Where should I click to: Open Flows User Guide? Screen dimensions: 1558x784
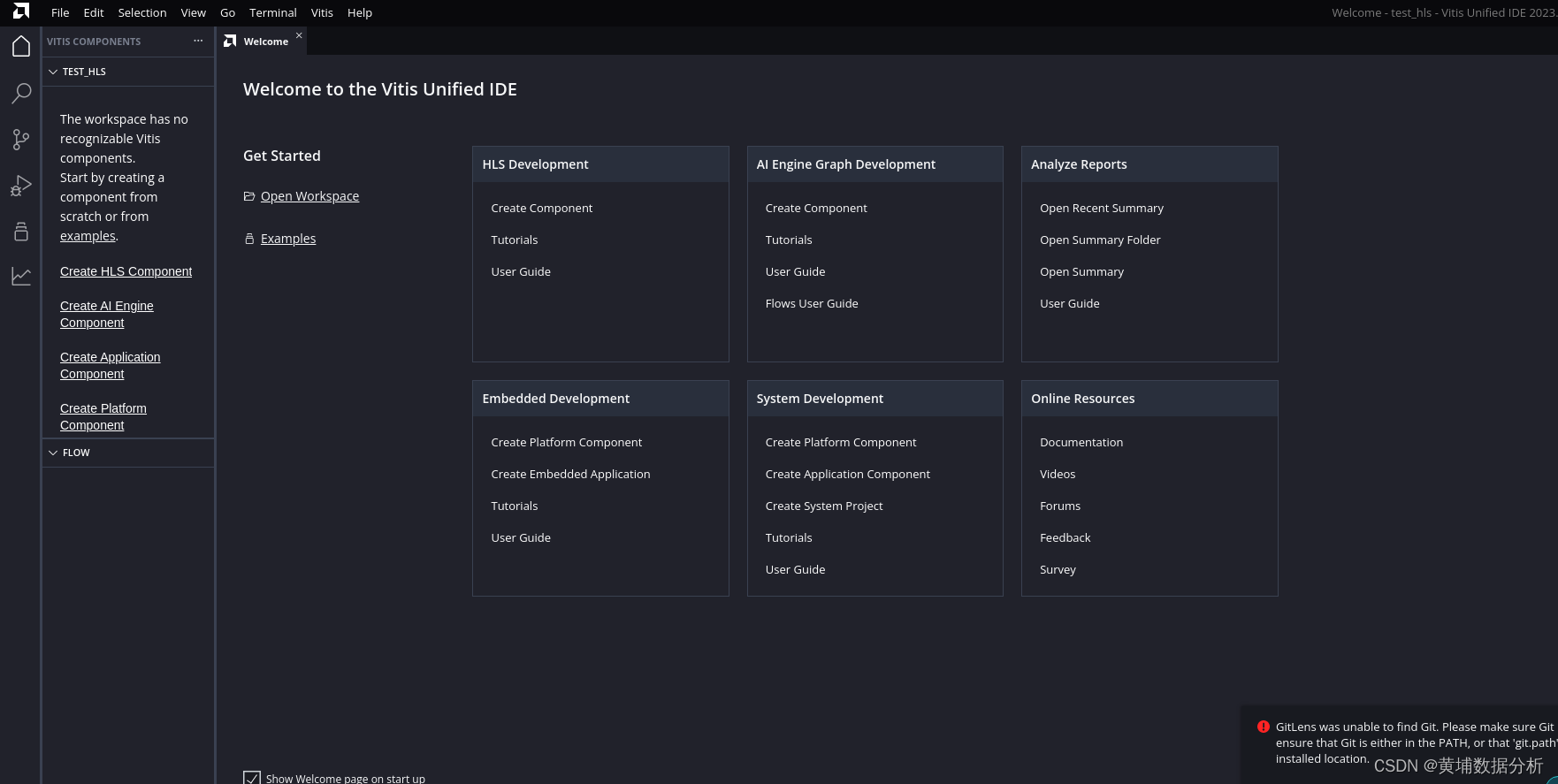812,303
